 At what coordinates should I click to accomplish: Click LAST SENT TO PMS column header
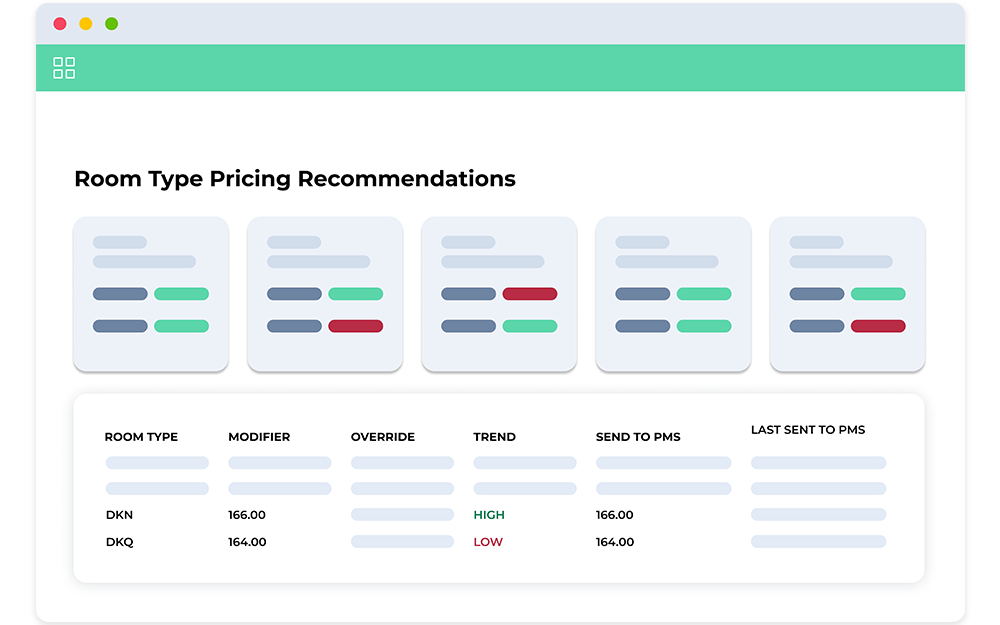[808, 430]
